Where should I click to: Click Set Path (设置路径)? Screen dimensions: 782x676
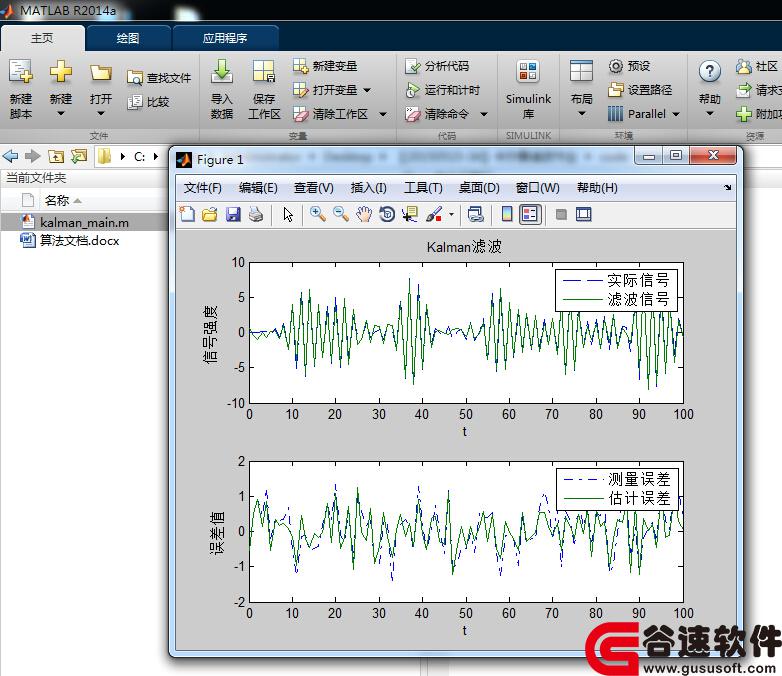point(640,90)
